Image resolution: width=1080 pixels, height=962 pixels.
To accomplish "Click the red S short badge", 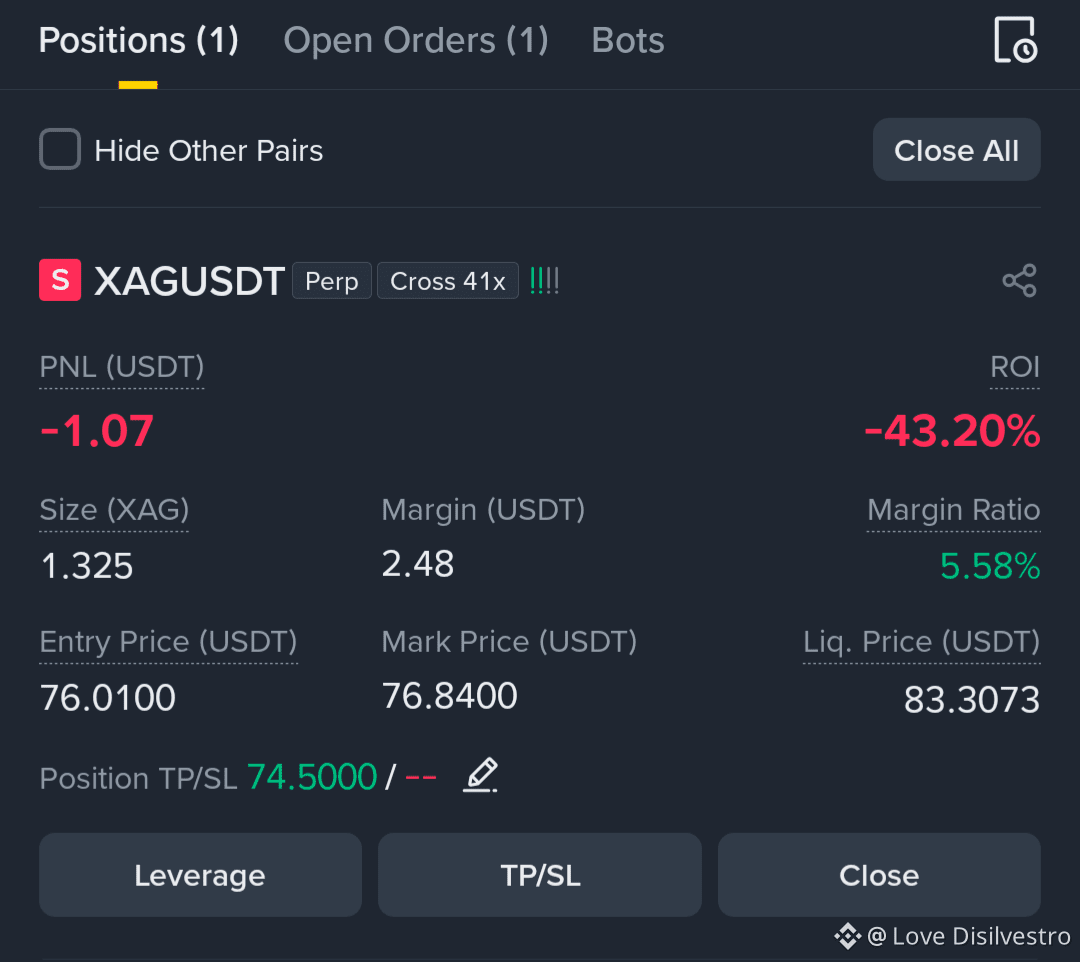I will [60, 280].
